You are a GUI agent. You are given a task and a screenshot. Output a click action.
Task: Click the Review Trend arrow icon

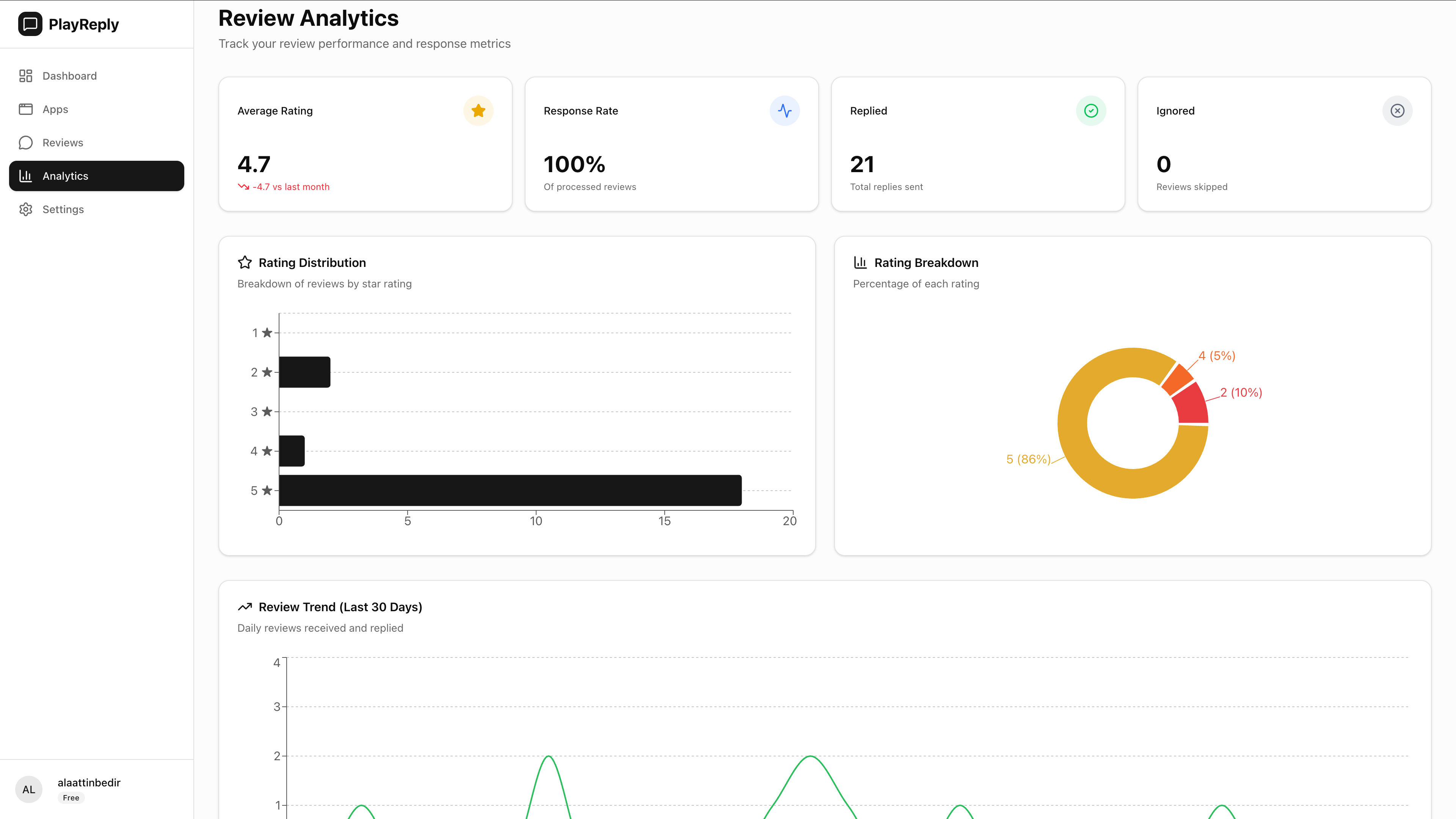coord(245,607)
